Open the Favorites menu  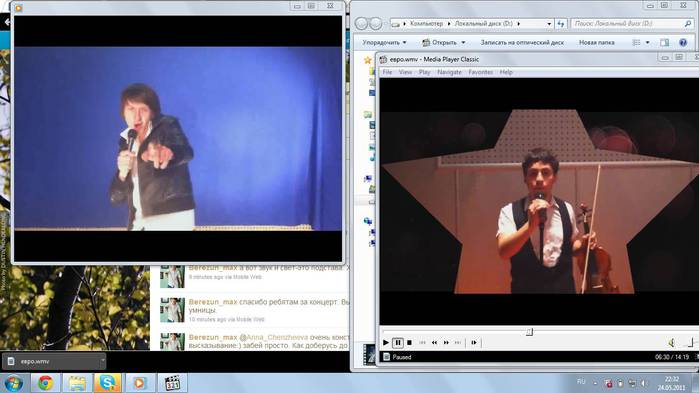[x=481, y=72]
